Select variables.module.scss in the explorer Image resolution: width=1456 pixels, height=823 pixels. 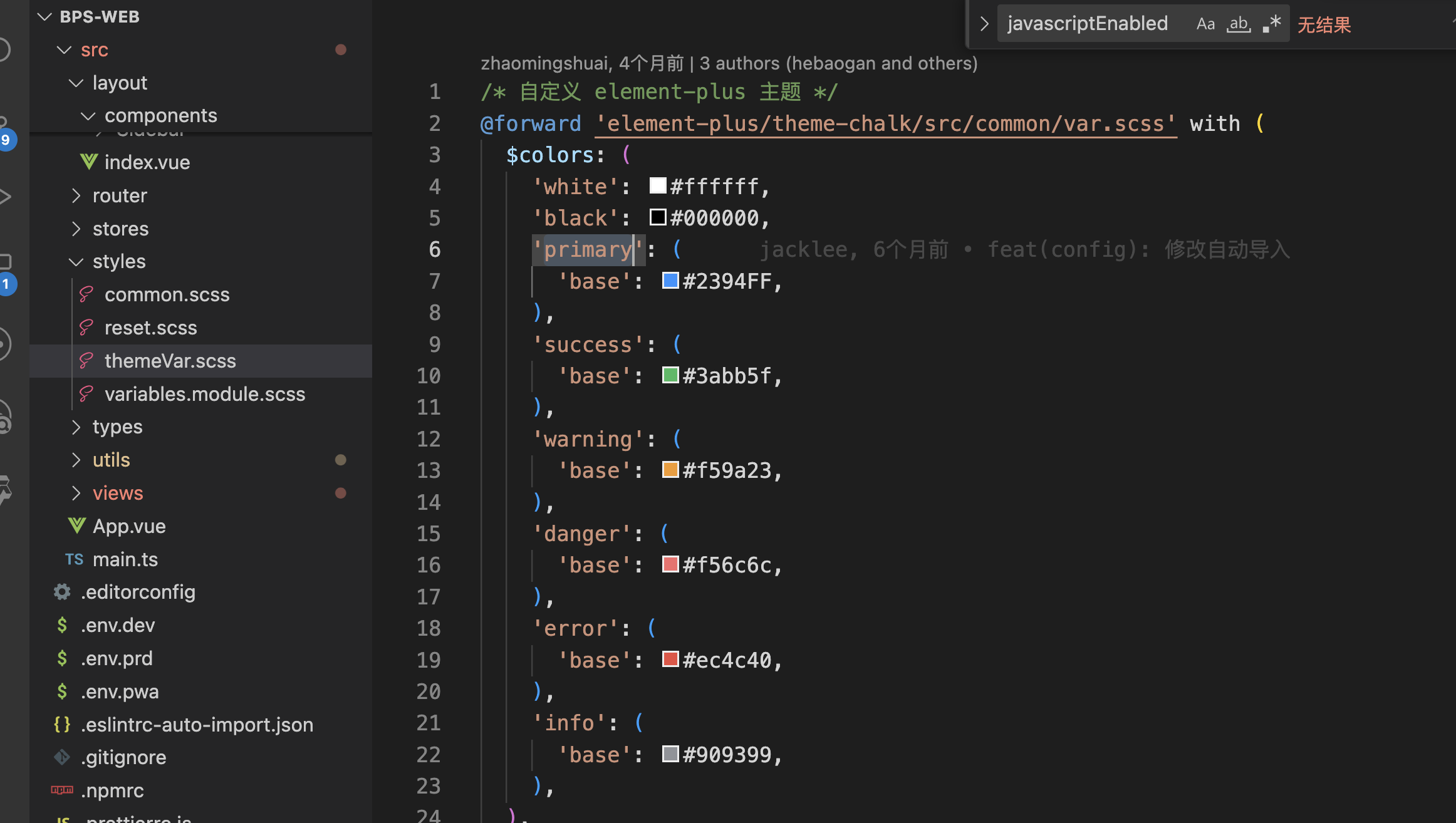click(x=204, y=394)
